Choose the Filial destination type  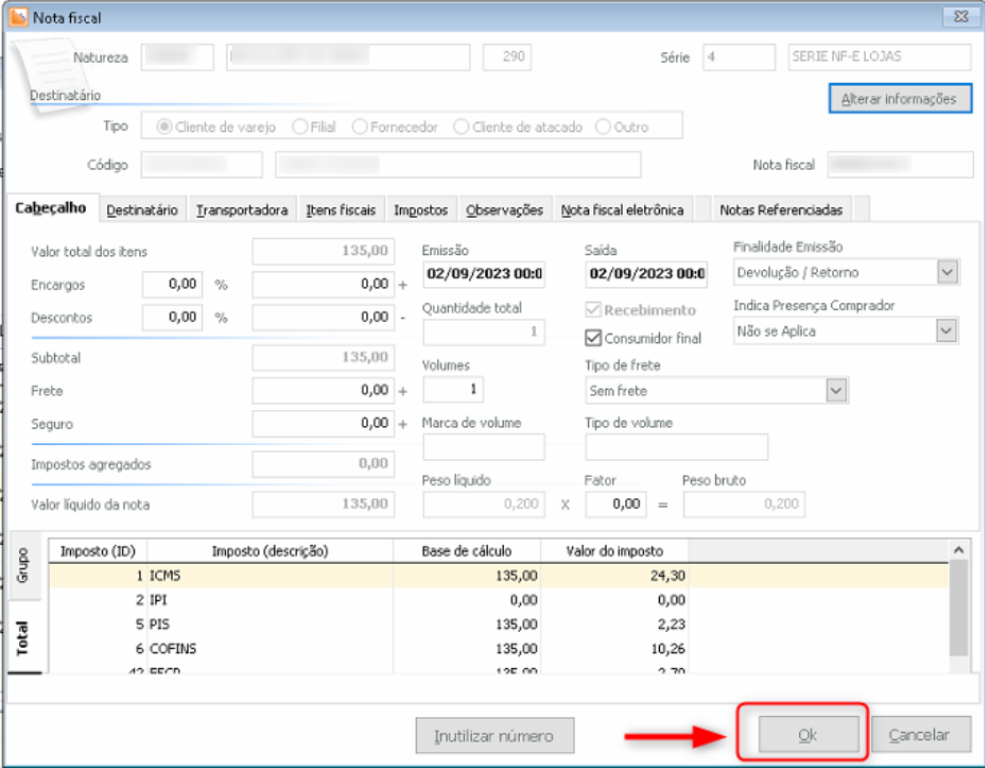(x=300, y=125)
